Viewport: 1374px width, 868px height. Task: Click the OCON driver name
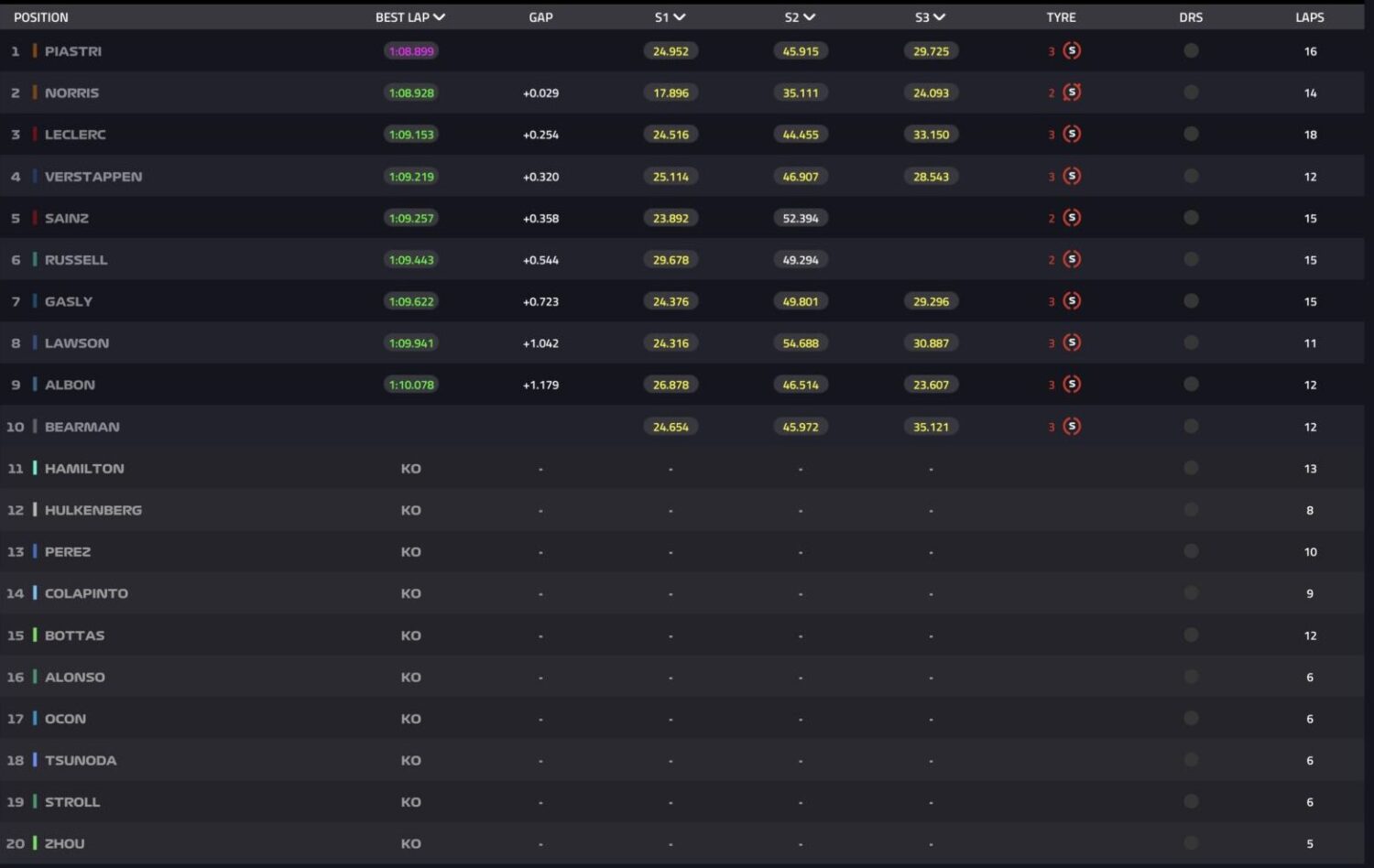point(65,719)
